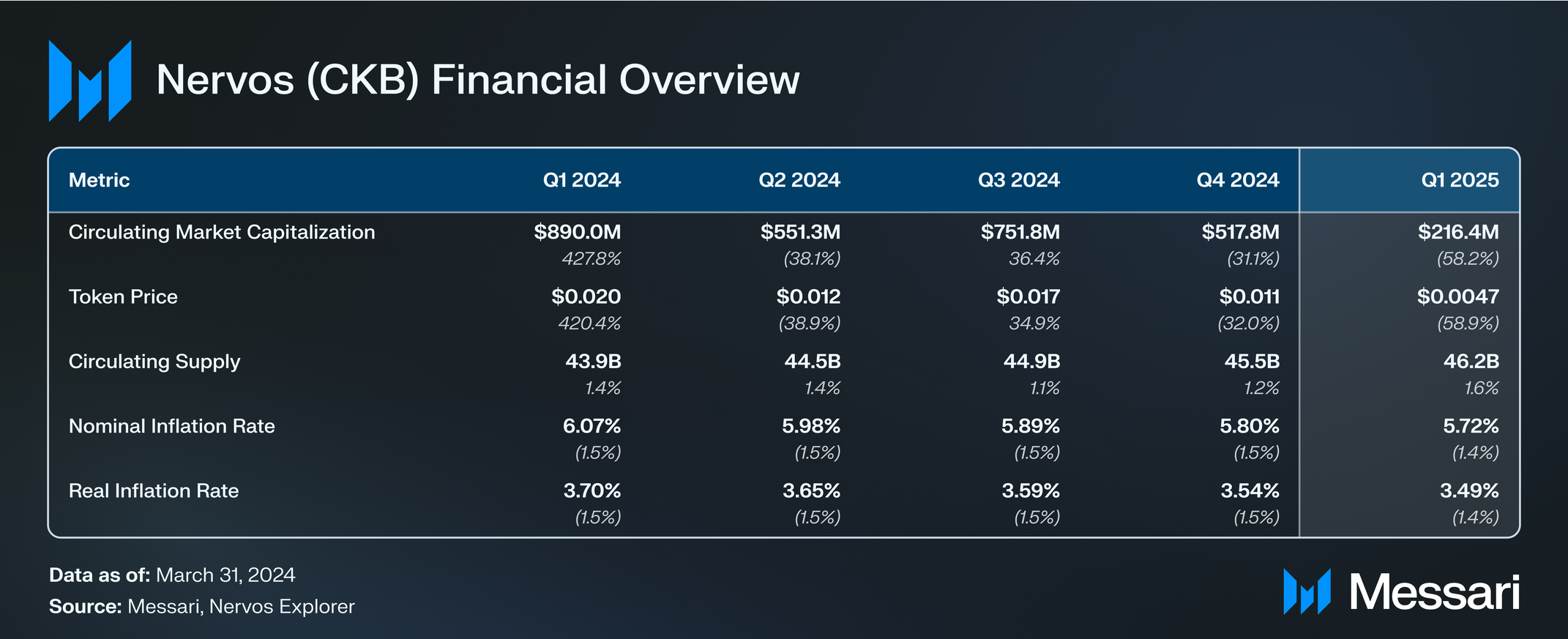
Task: Click the 36.4% change figure
Action: point(1034,258)
